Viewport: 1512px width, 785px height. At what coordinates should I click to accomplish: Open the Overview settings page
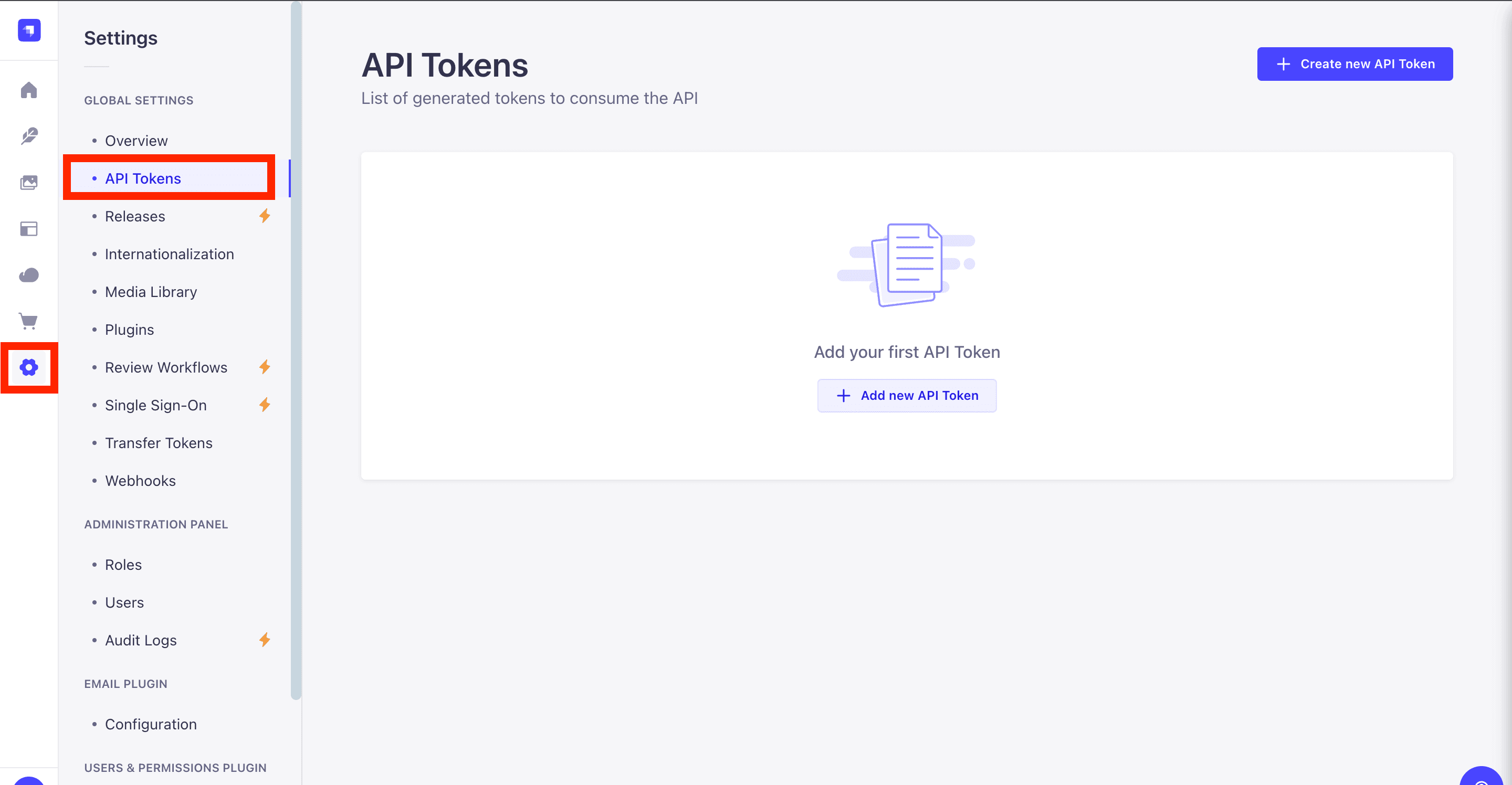click(x=136, y=141)
